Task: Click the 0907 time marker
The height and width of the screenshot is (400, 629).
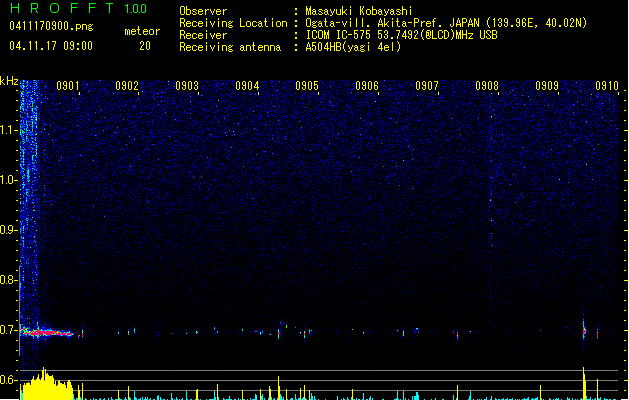Action: pos(427,86)
